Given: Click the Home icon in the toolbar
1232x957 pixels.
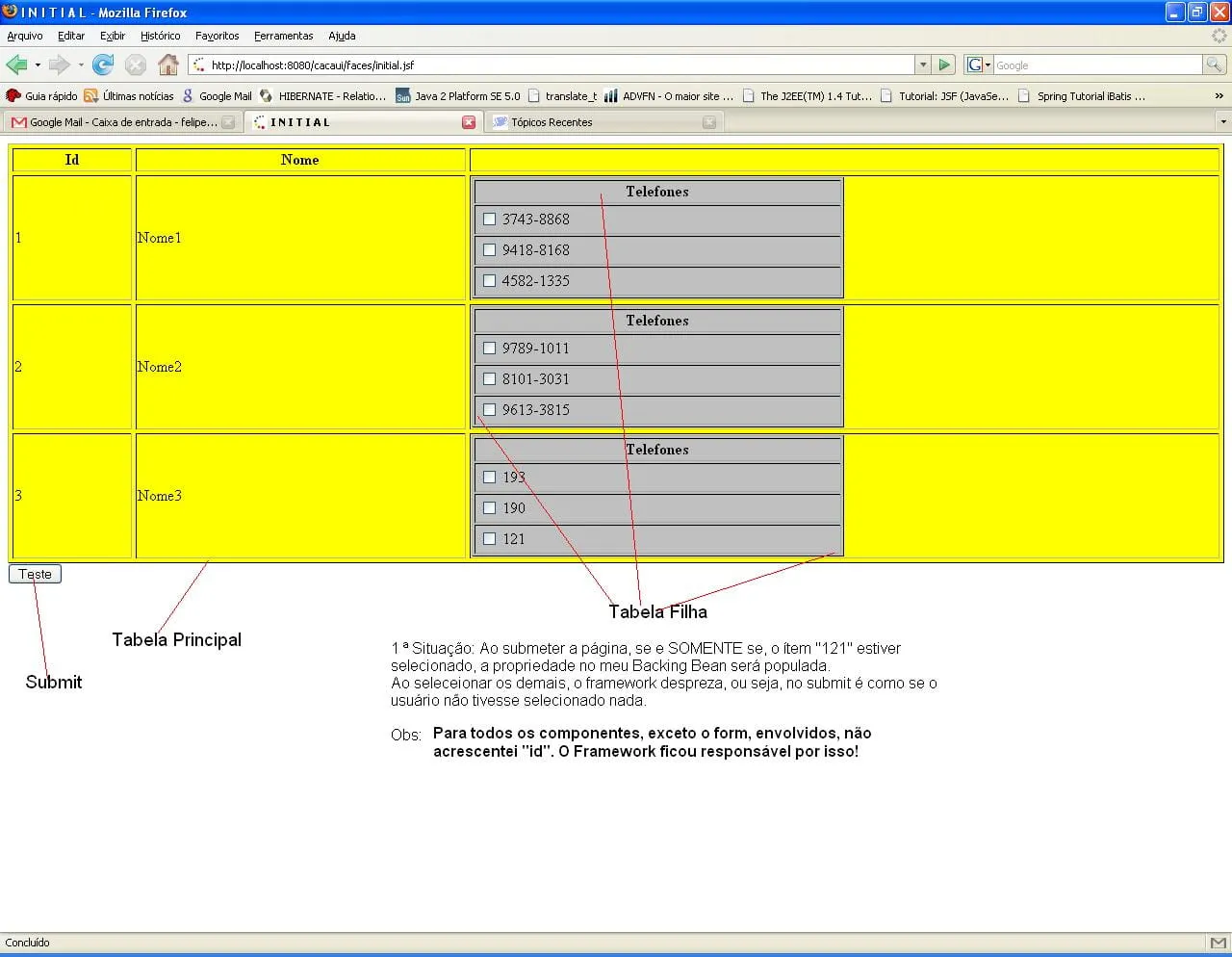Looking at the screenshot, I should pos(168,65).
